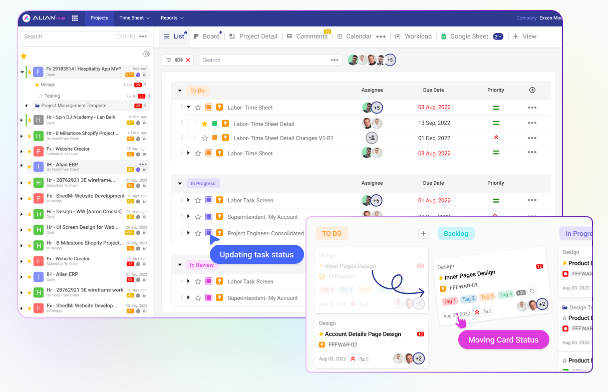This screenshot has height=392, width=608.
Task: Open more menu for In Progress Labor Task Screen
Action: [x=532, y=200]
